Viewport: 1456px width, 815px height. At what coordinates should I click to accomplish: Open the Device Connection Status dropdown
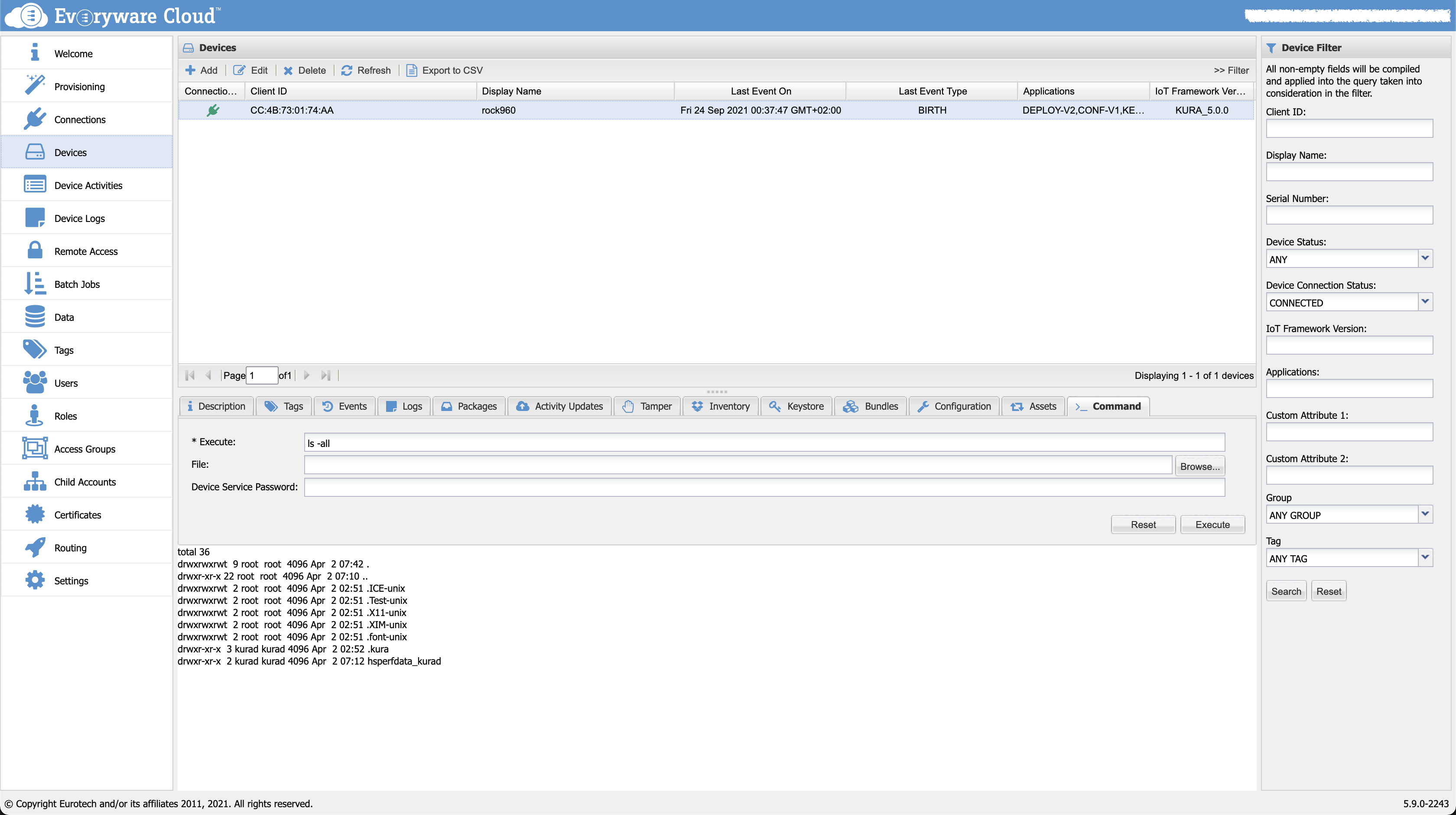[1425, 302]
